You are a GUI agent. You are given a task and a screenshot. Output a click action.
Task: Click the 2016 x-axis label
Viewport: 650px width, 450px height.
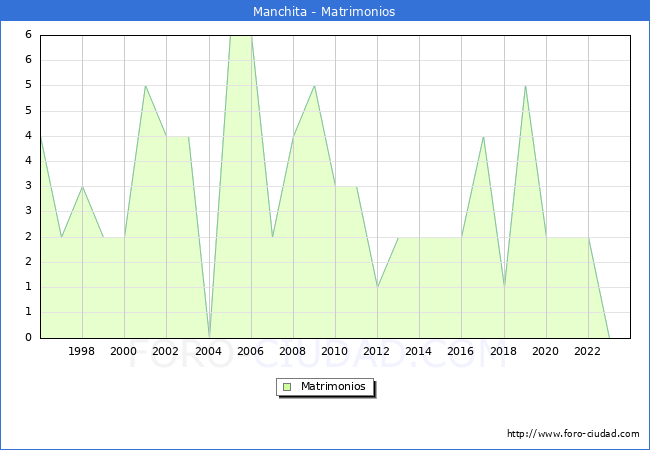[460, 351]
